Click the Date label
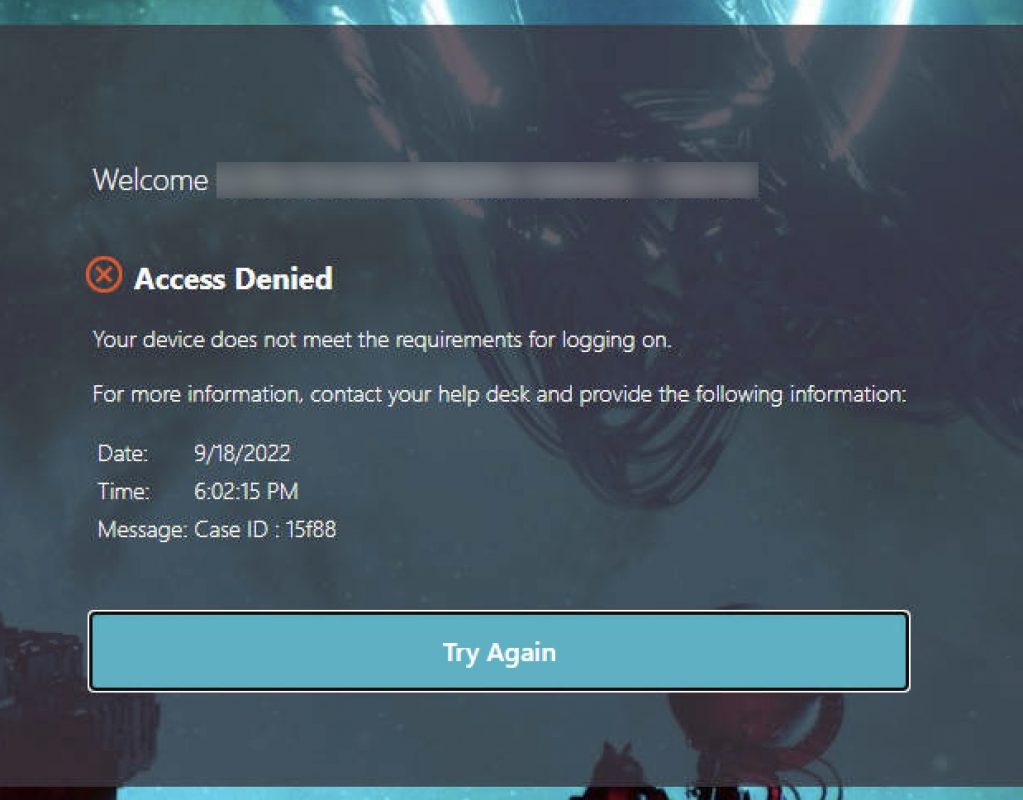This screenshot has height=800, width=1023. tap(123, 454)
